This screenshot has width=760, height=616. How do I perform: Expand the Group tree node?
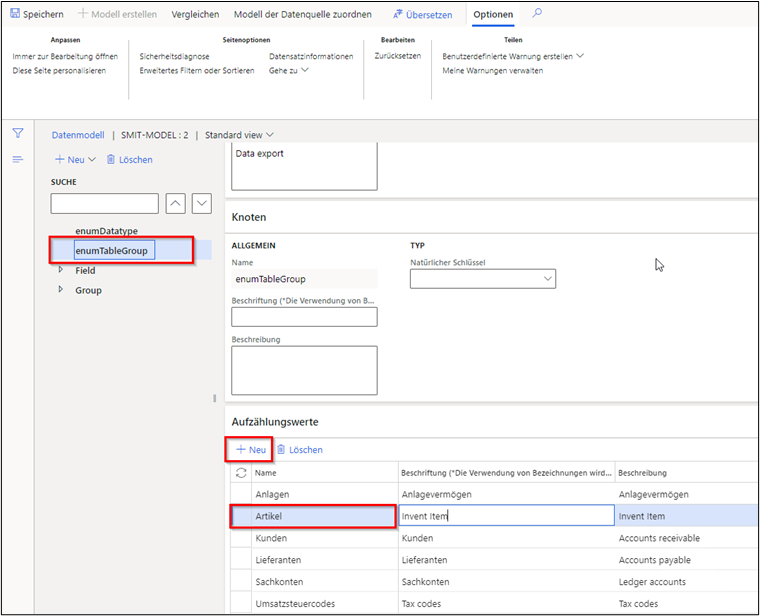point(61,290)
